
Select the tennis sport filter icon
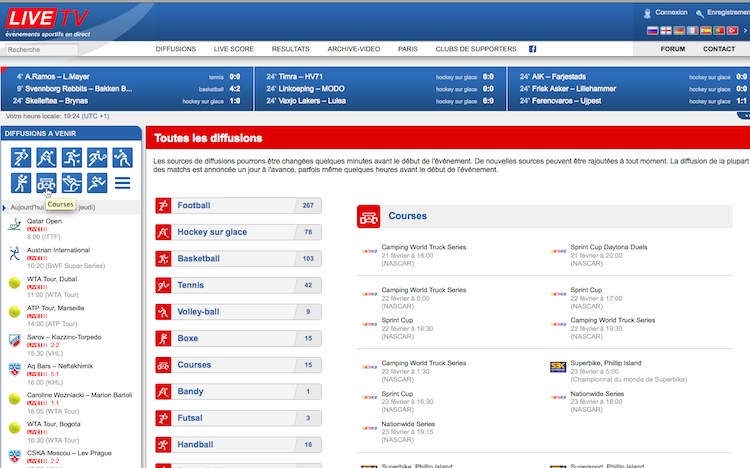coord(97,157)
